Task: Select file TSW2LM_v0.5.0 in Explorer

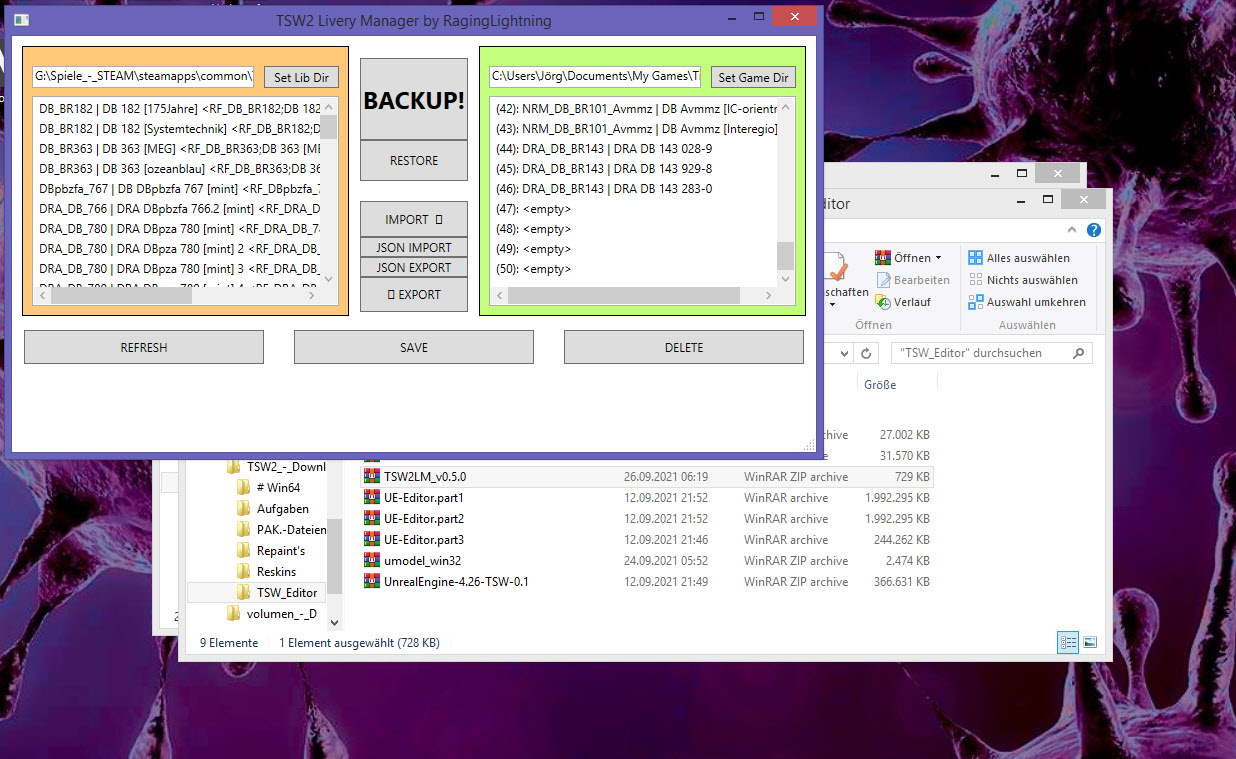Action: click(647, 477)
